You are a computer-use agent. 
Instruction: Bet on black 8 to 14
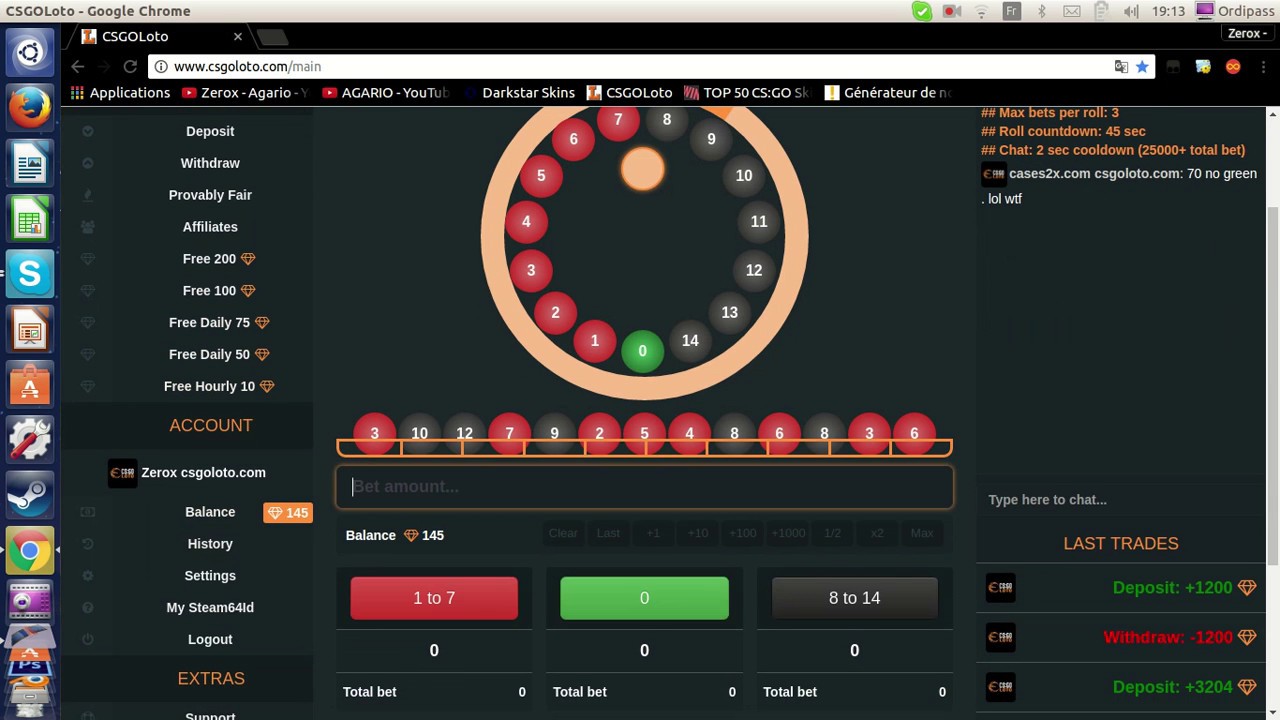pyautogui.click(x=854, y=598)
